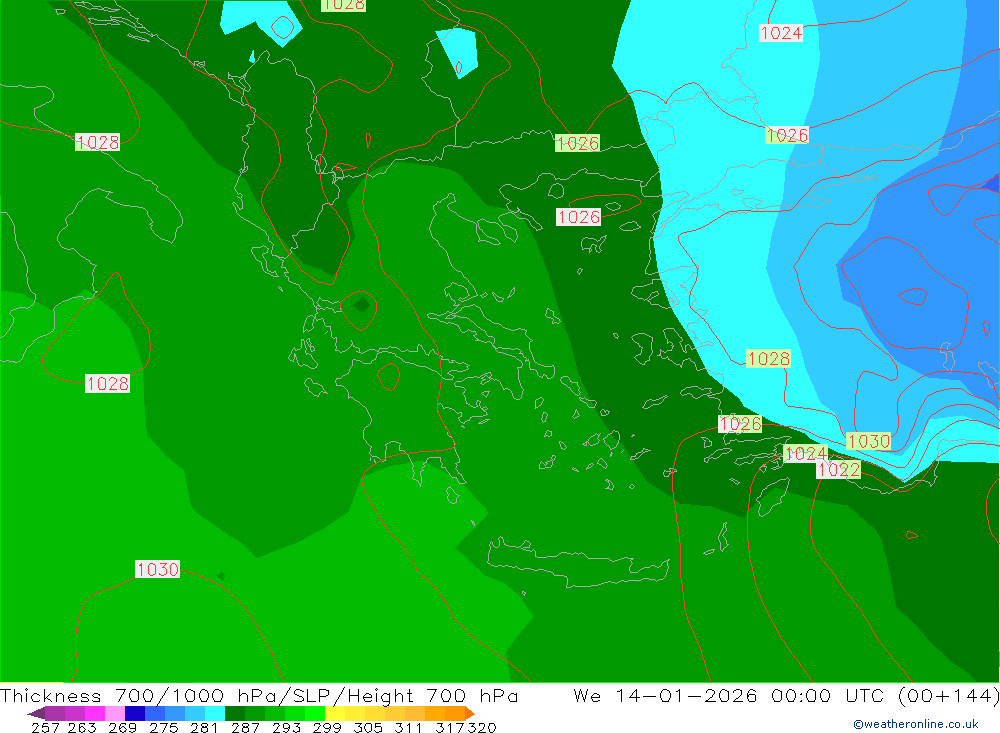Click the orange arrow at legend end
The width and height of the screenshot is (1000, 733).
click(x=470, y=713)
